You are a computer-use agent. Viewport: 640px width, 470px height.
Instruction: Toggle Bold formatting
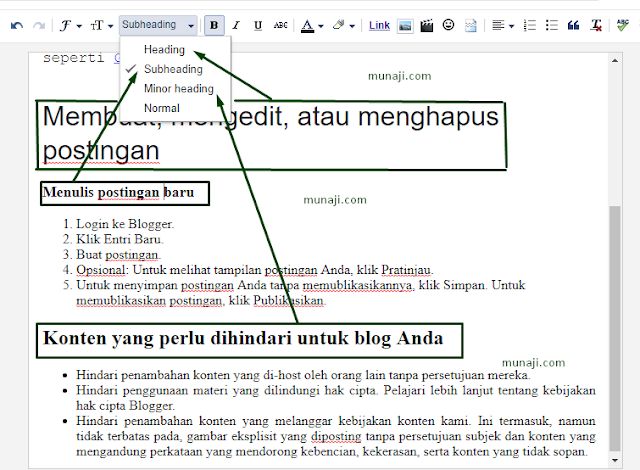click(214, 25)
